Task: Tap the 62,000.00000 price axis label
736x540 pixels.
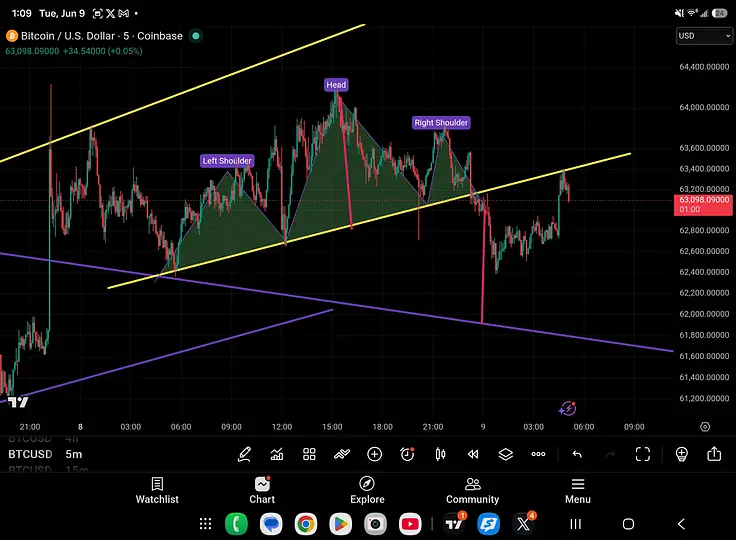Action: pyautogui.click(x=704, y=314)
